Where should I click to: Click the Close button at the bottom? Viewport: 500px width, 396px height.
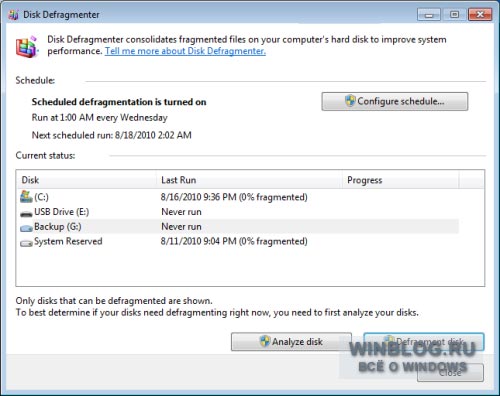[x=450, y=373]
